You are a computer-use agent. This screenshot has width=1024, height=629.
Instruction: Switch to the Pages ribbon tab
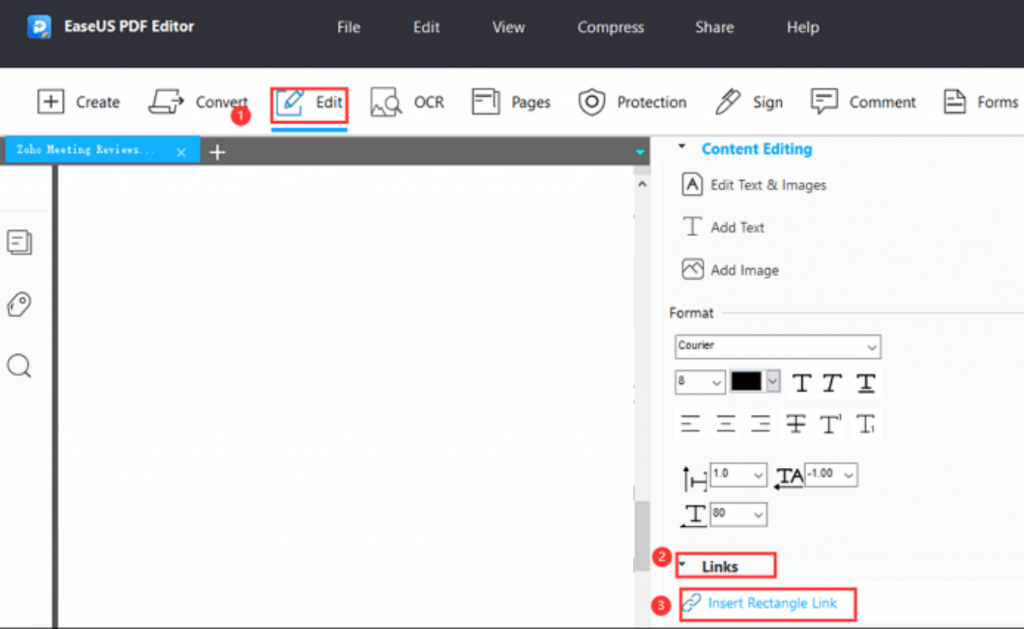511,101
